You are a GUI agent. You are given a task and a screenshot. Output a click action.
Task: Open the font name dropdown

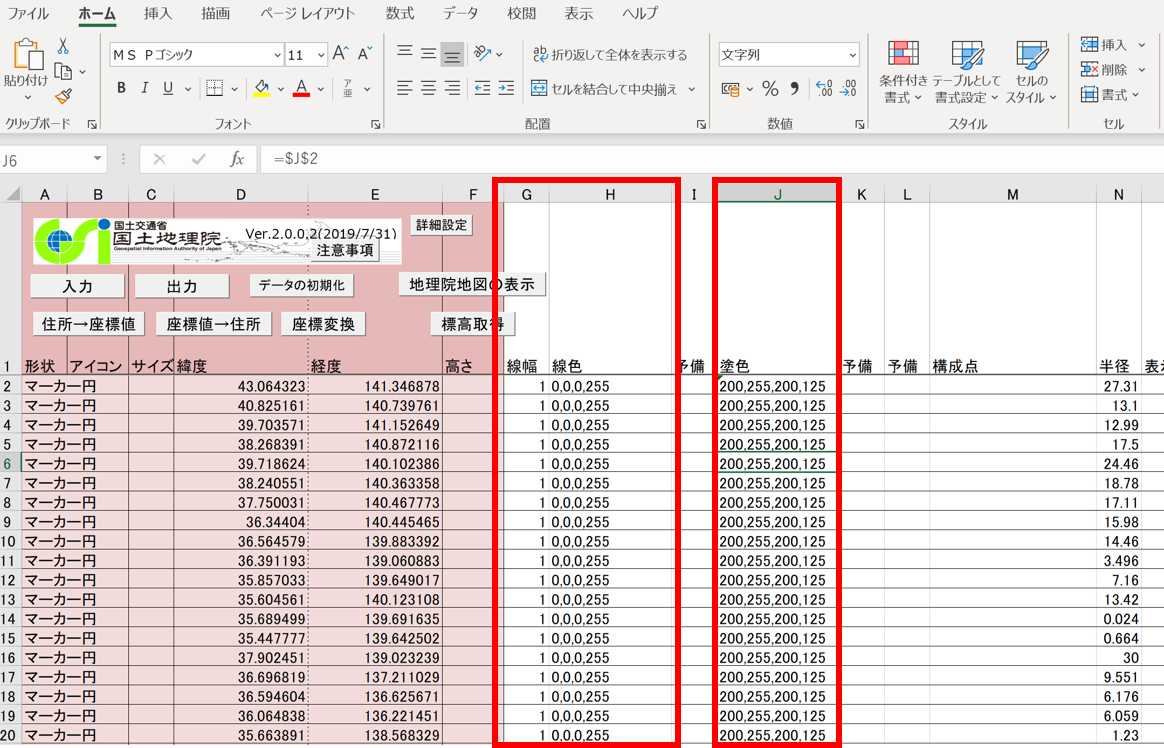[x=277, y=55]
